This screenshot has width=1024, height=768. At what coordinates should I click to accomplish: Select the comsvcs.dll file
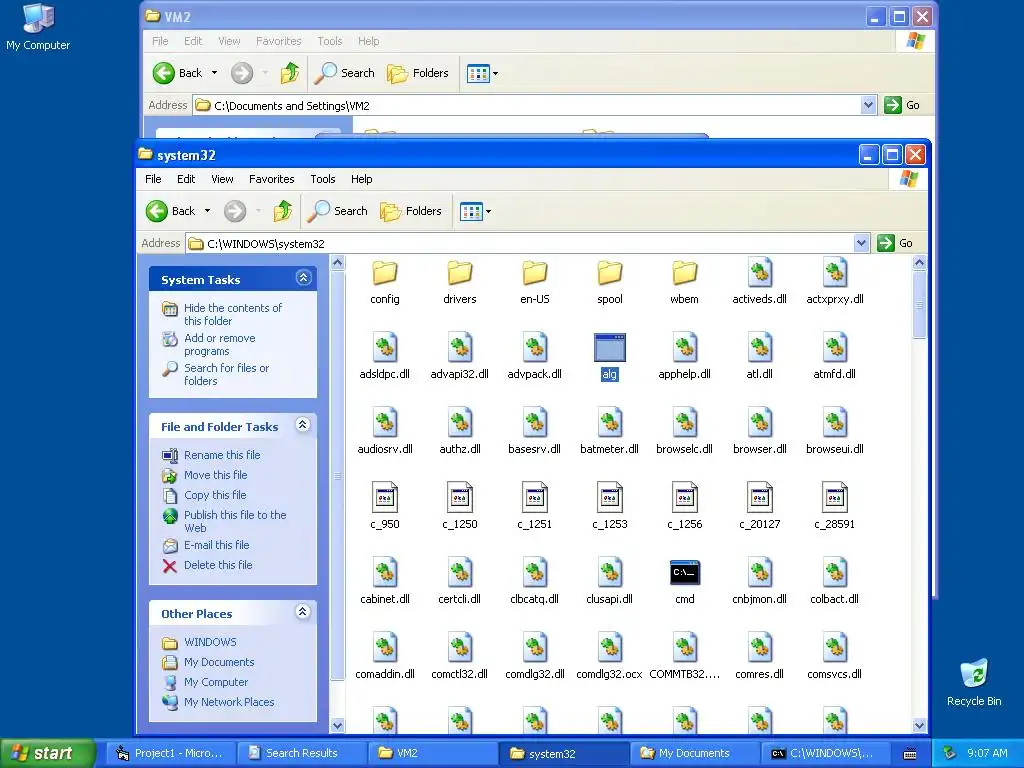click(x=835, y=656)
